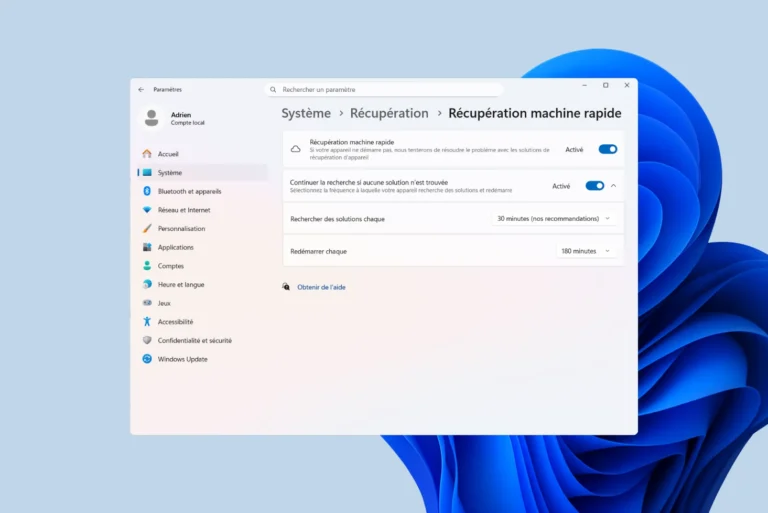768x513 pixels.
Task: Disable the Récupération machine rapide toggle
Action: [608, 149]
